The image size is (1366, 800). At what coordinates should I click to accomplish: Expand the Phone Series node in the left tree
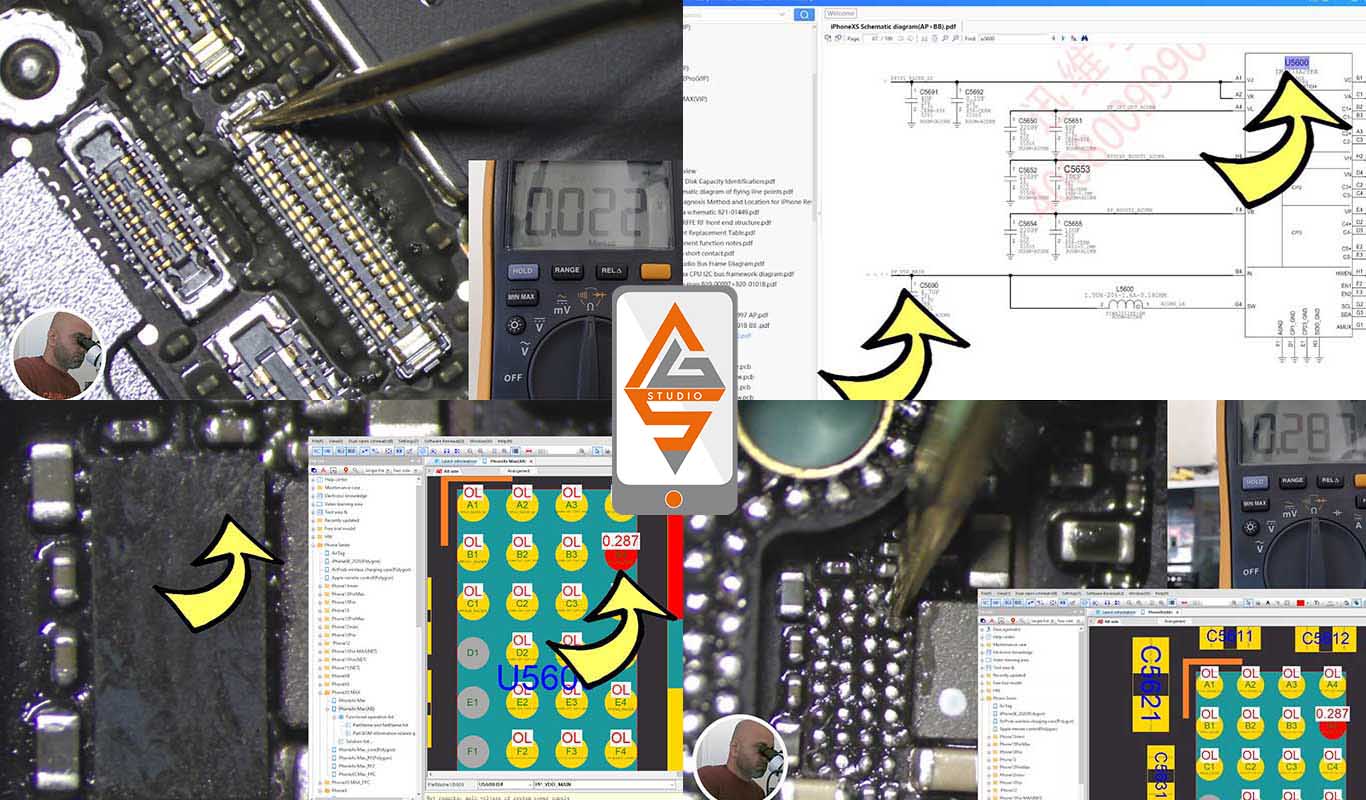(314, 545)
